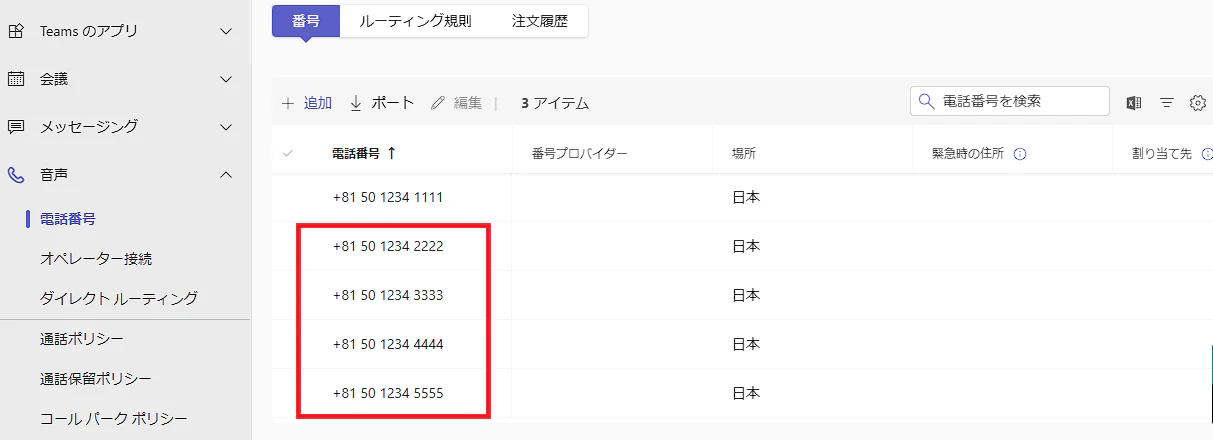The width and height of the screenshot is (1213, 440).
Task: Open the filter icon beside search
Action: [x=1166, y=102]
